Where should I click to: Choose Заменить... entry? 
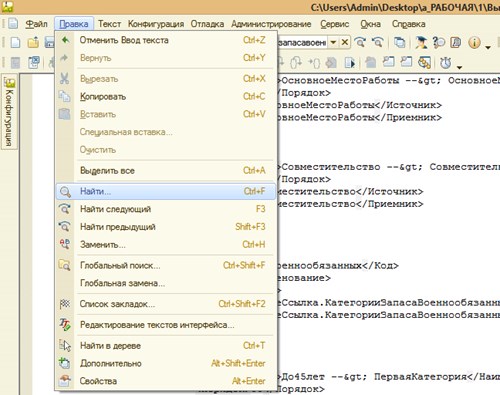coord(166,245)
